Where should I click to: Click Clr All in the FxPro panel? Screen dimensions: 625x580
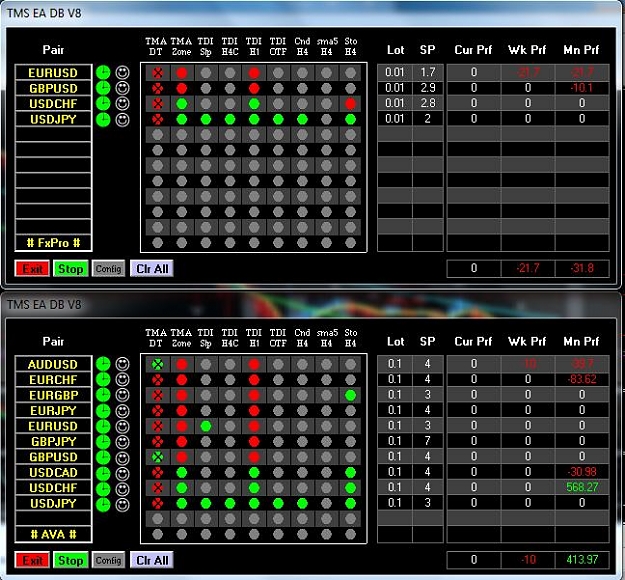[152, 269]
